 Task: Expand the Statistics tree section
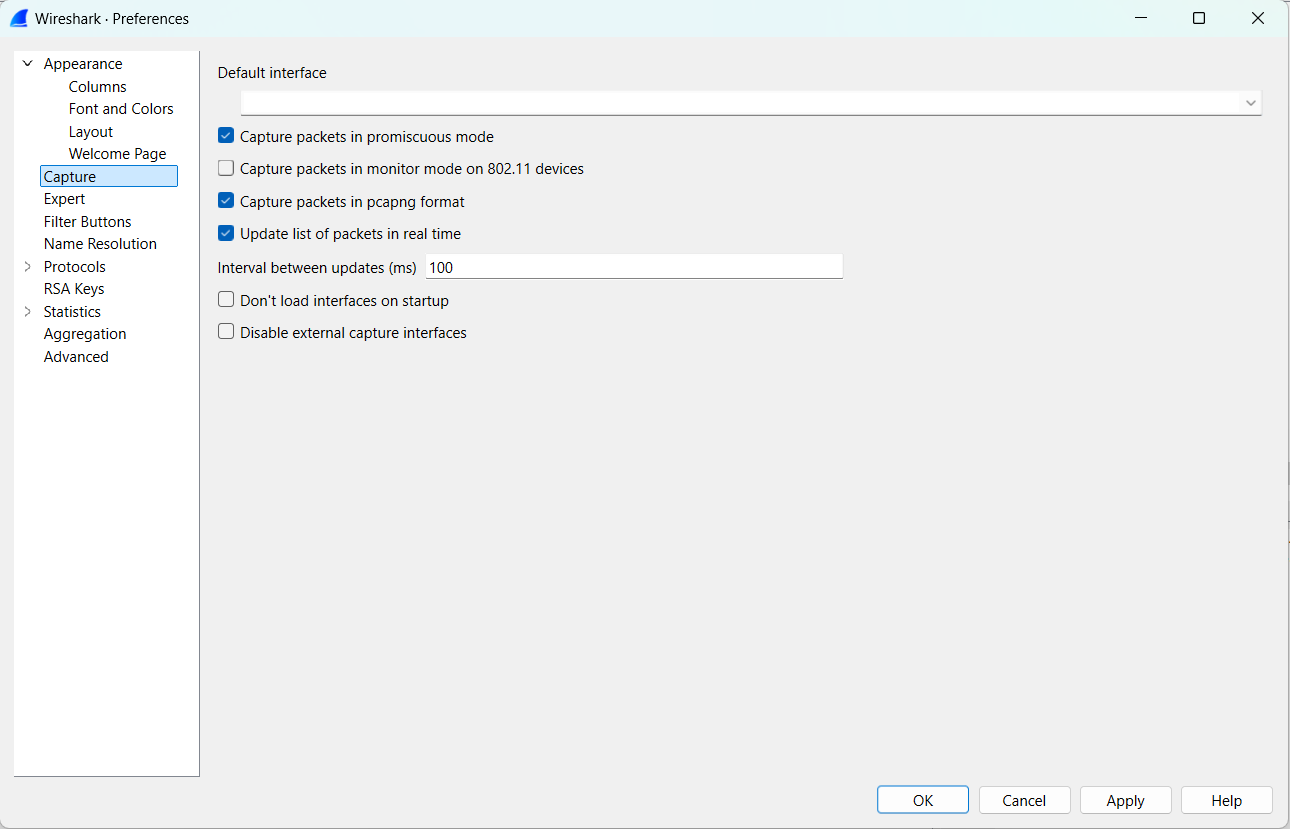[28, 312]
